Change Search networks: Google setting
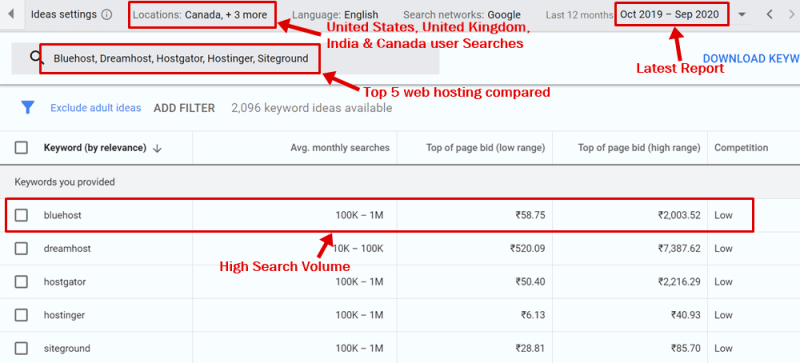 point(462,15)
